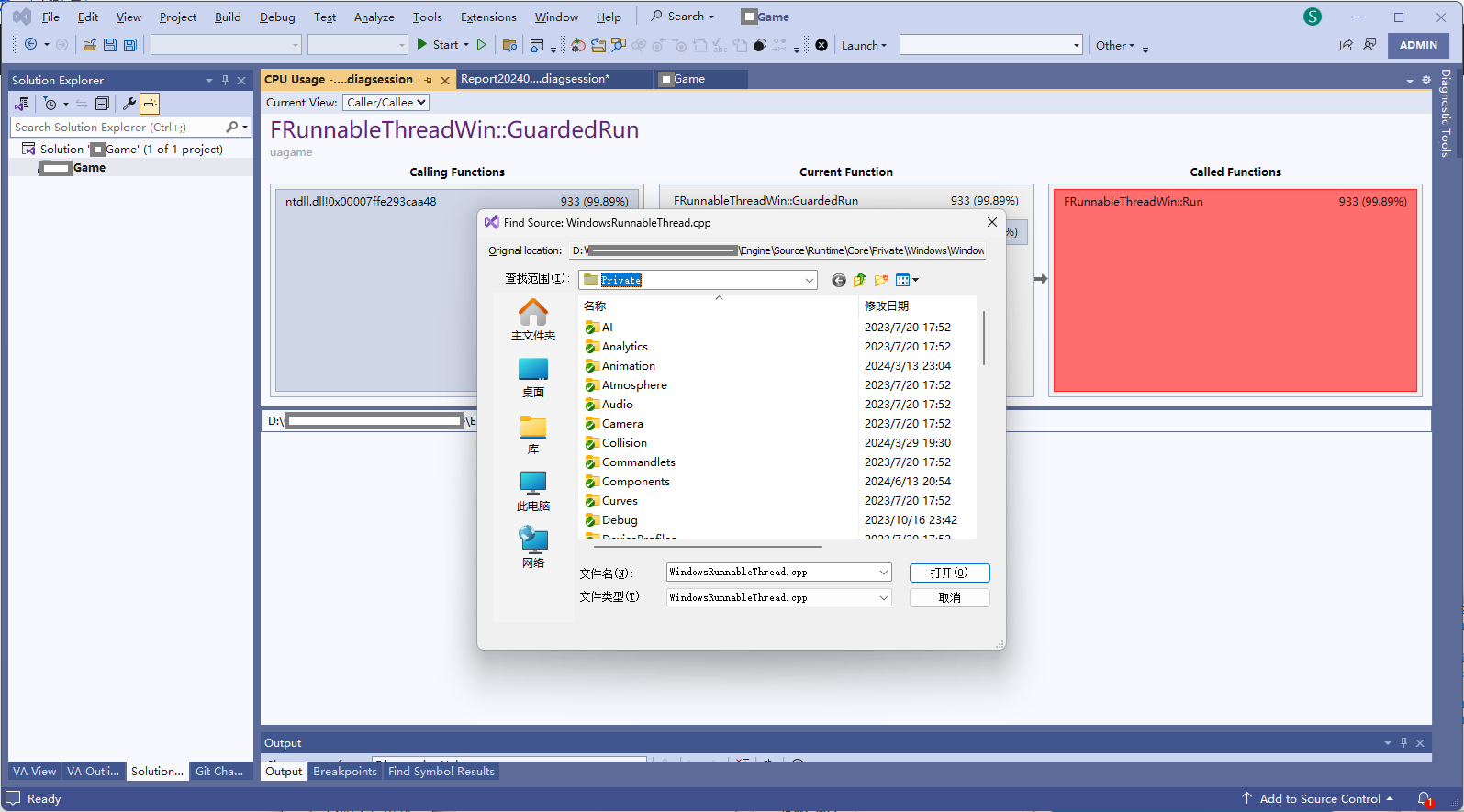Click the black circle X toolbar icon

pos(821,45)
